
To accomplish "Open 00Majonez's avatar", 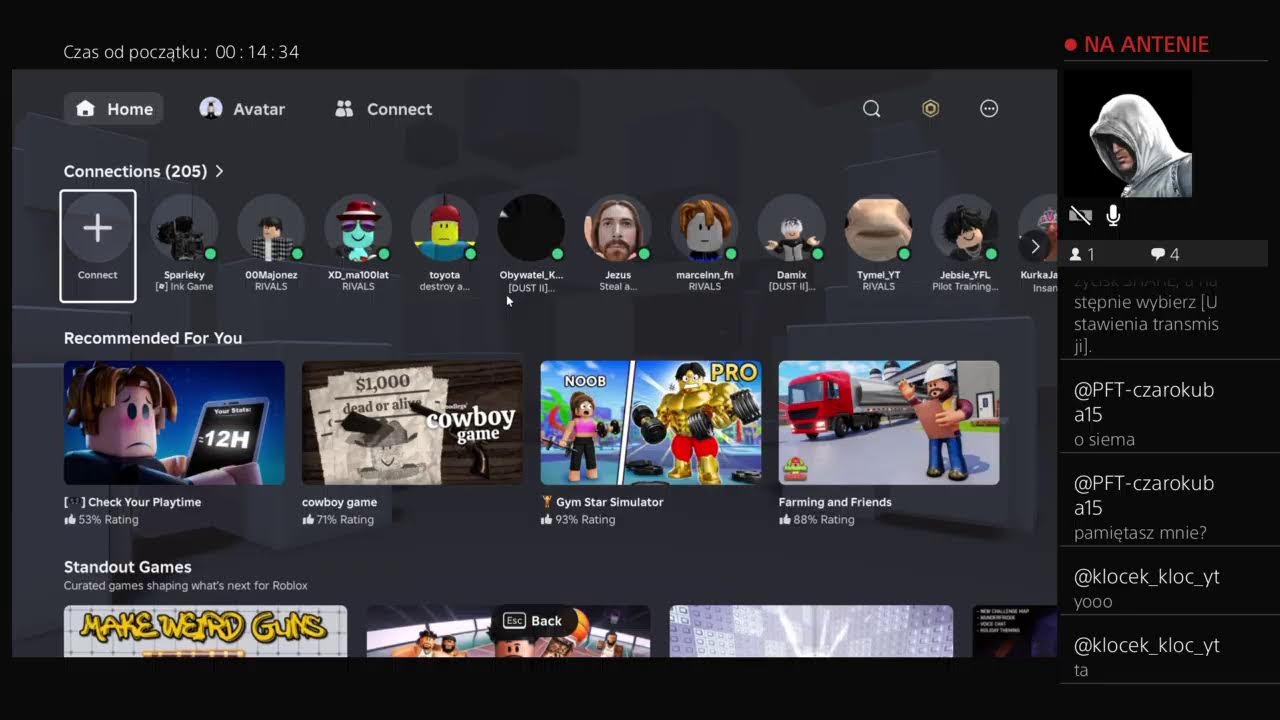I will click(271, 228).
